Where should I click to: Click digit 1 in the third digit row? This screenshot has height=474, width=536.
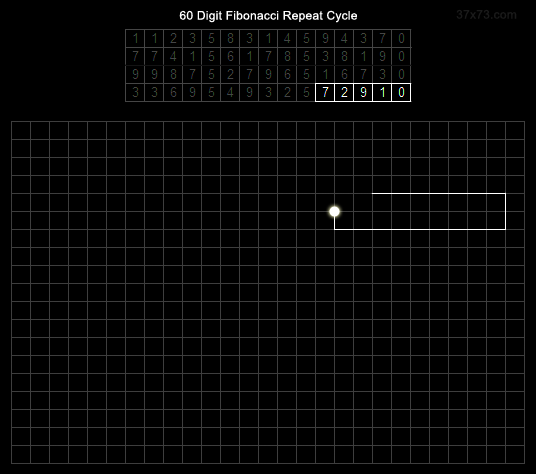click(325, 75)
